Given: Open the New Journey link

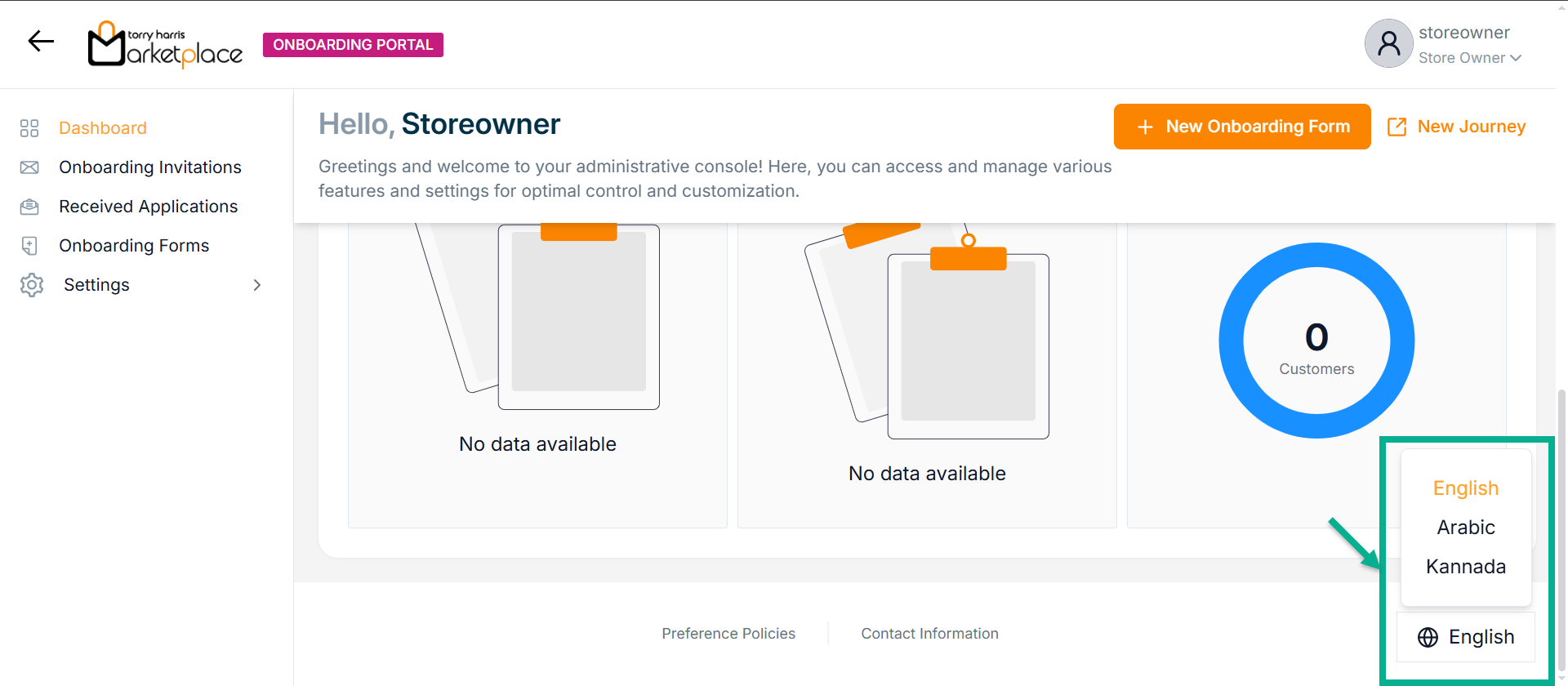Looking at the screenshot, I should coord(1457,127).
